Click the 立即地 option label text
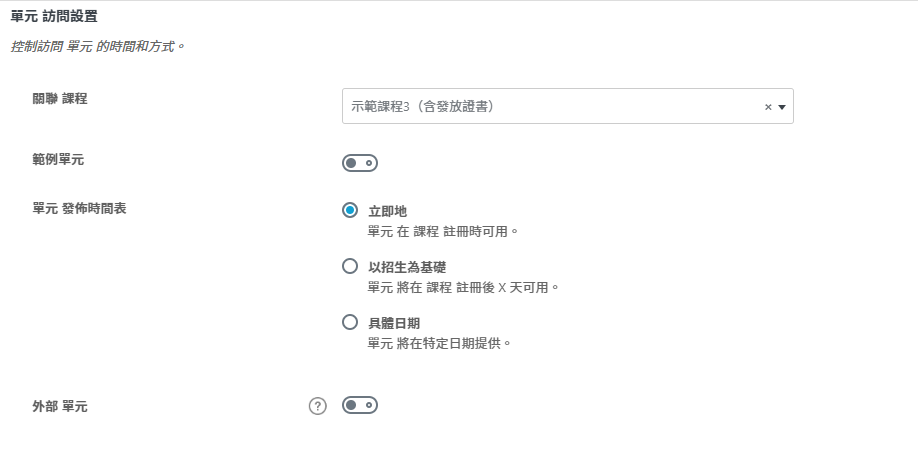 pyautogui.click(x=387, y=211)
